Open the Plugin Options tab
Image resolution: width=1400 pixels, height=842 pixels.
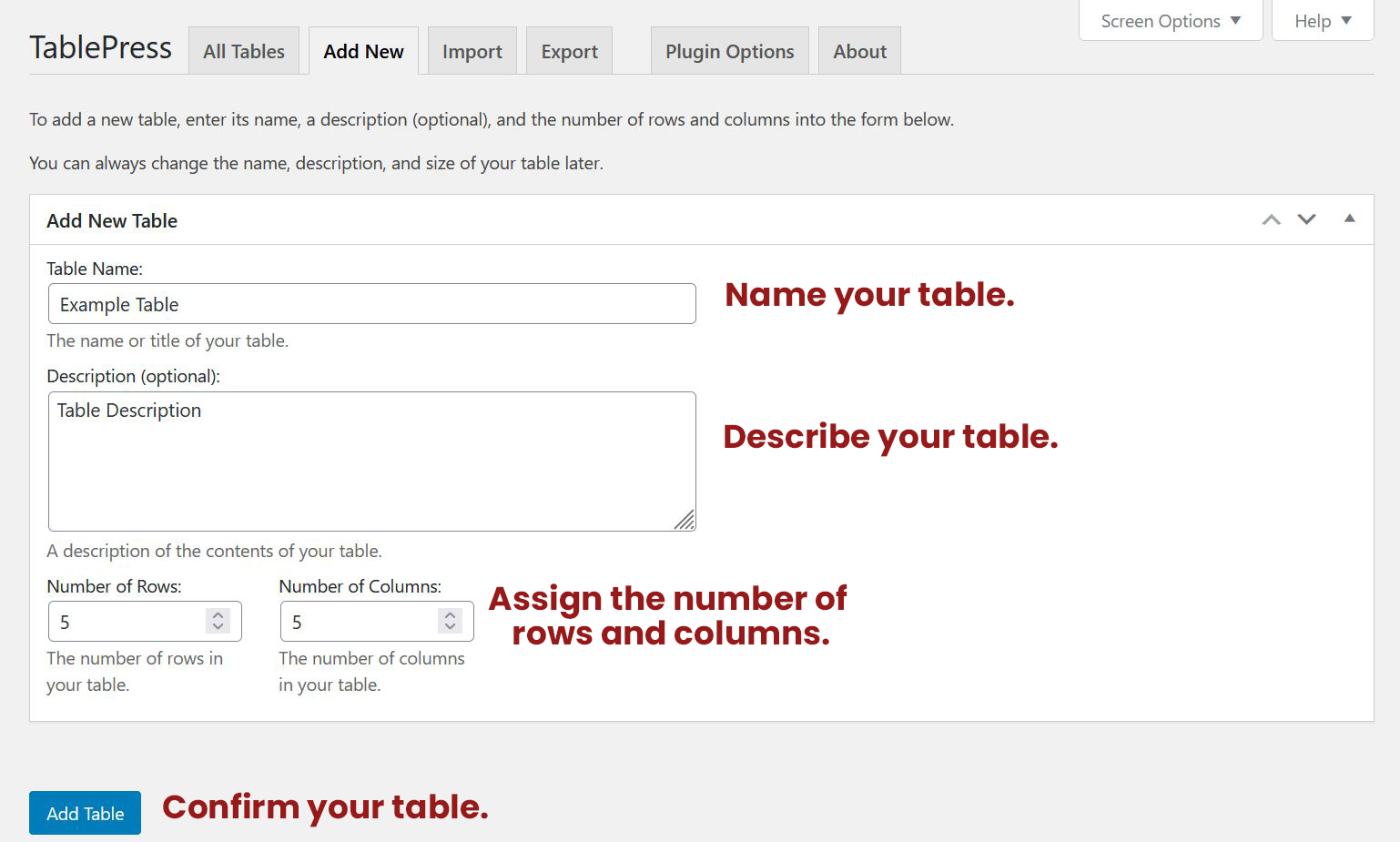tap(729, 52)
